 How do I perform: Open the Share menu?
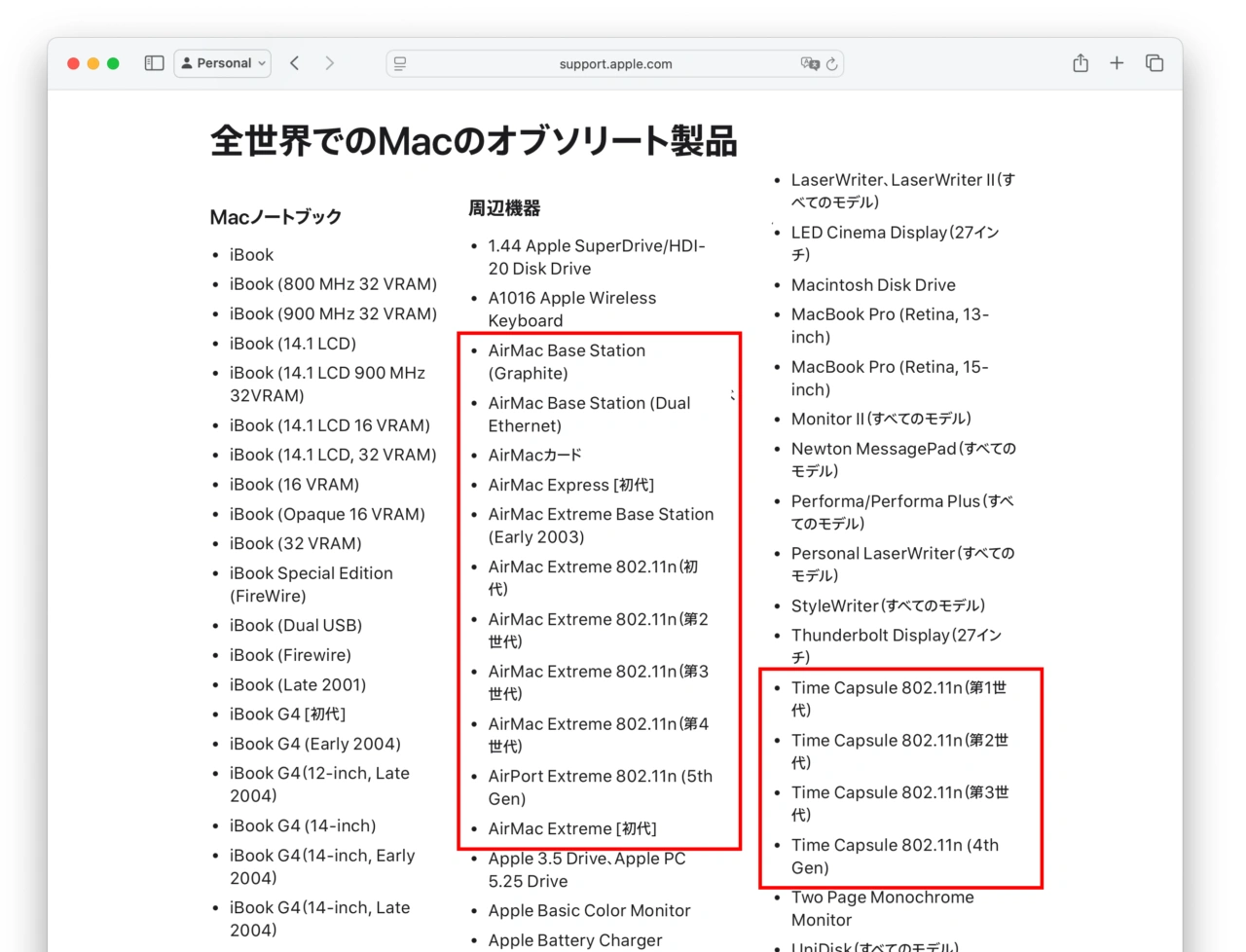(1081, 63)
